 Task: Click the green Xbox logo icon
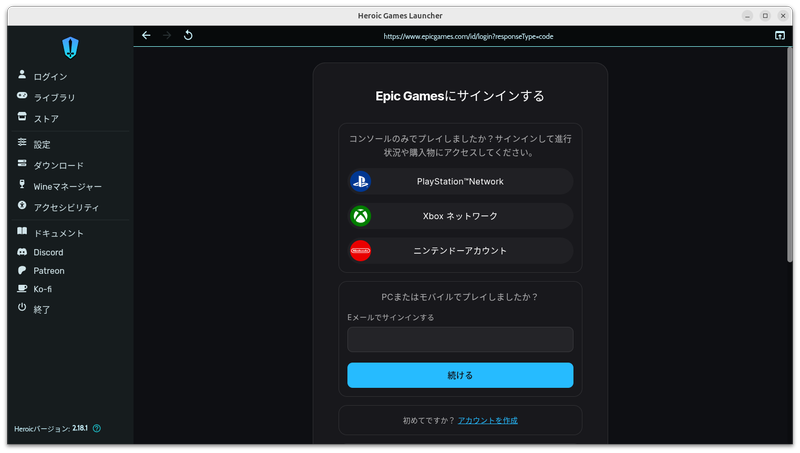pos(360,216)
